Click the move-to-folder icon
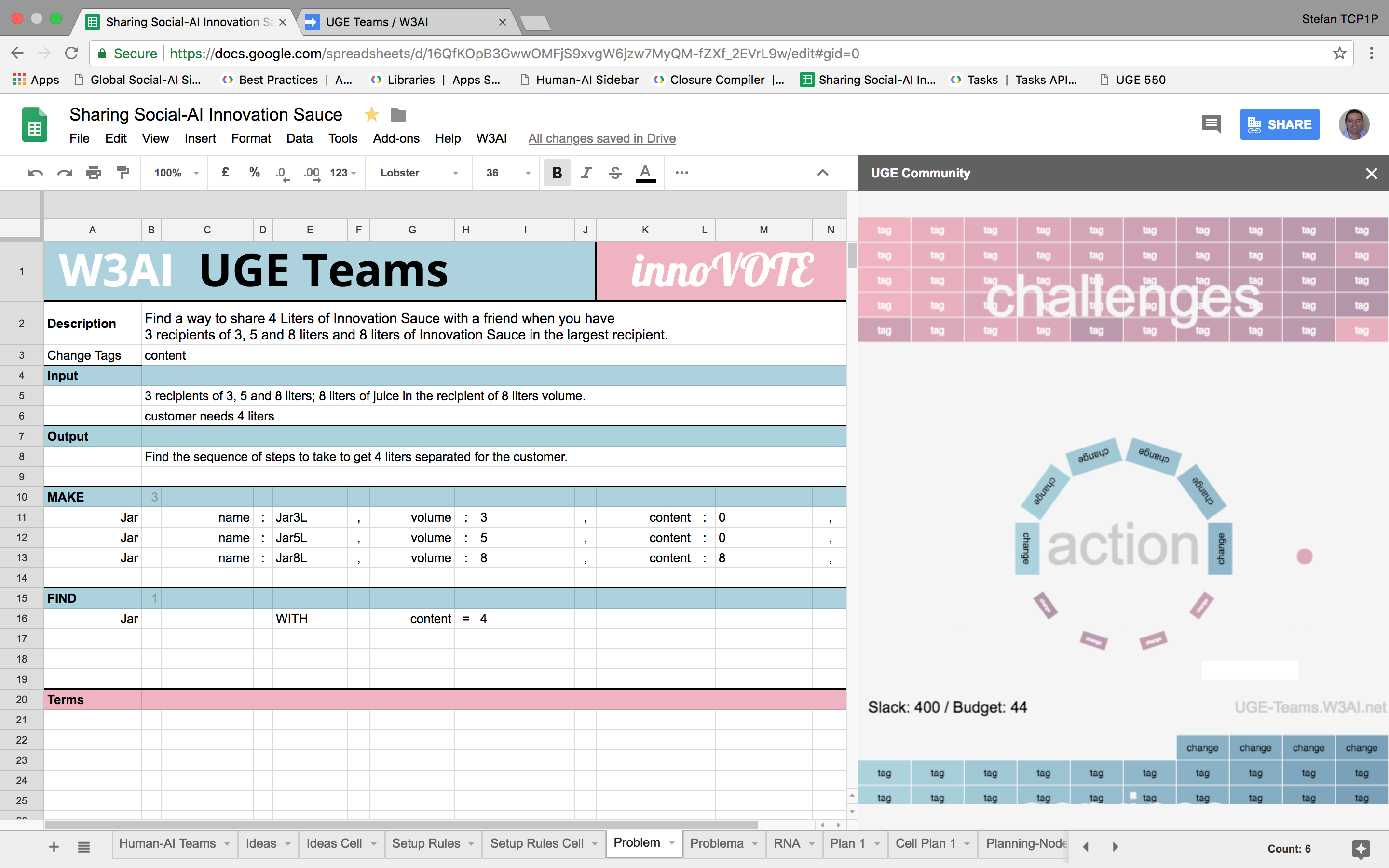This screenshot has height=868, width=1389. click(398, 115)
